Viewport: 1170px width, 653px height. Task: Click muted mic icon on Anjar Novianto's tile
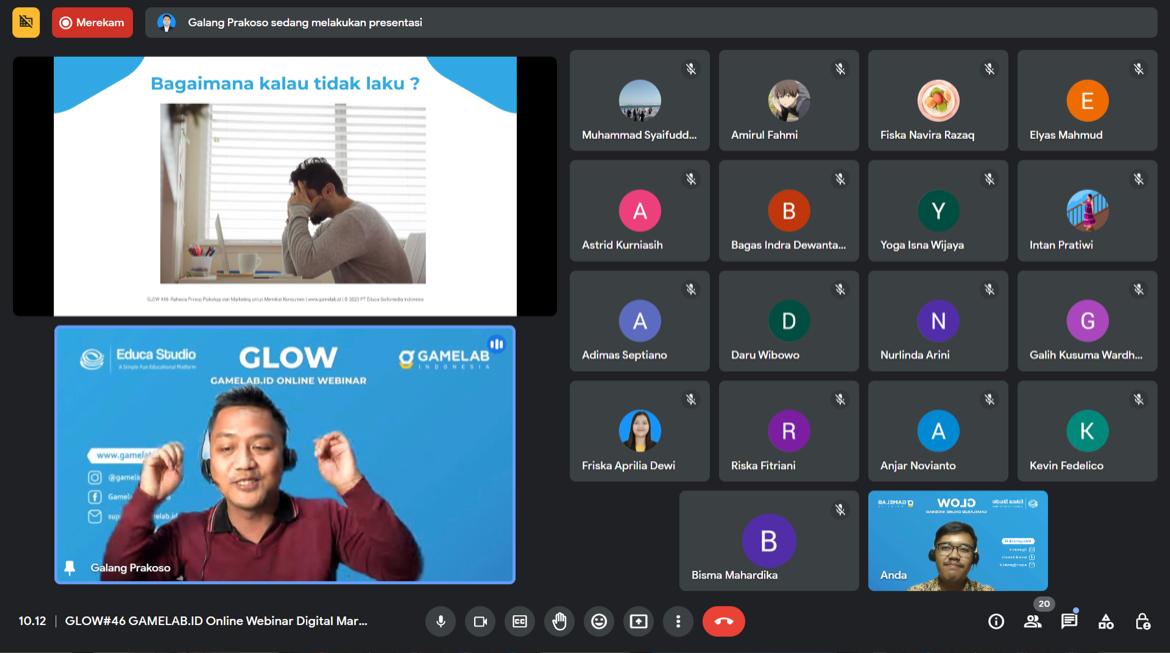(x=989, y=399)
